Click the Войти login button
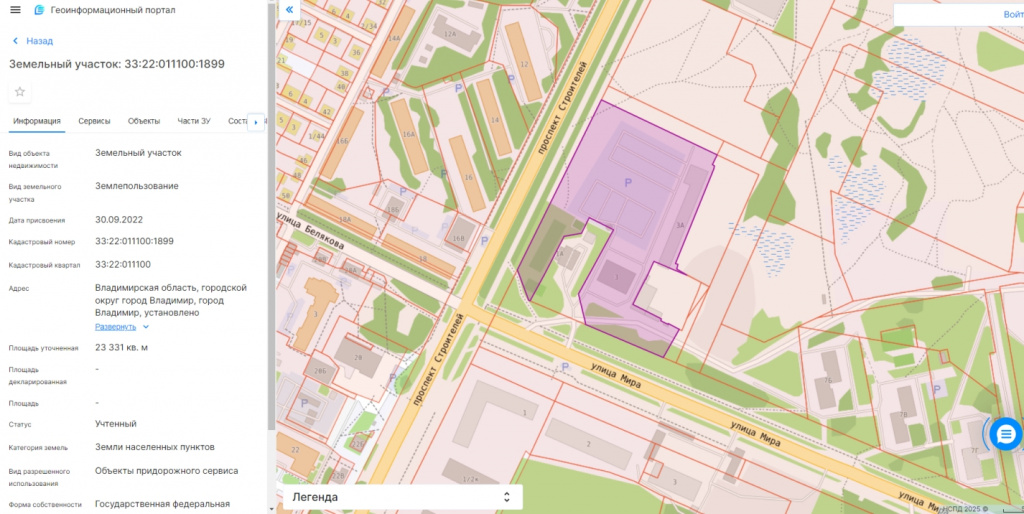The height and width of the screenshot is (514, 1024). point(1011,14)
